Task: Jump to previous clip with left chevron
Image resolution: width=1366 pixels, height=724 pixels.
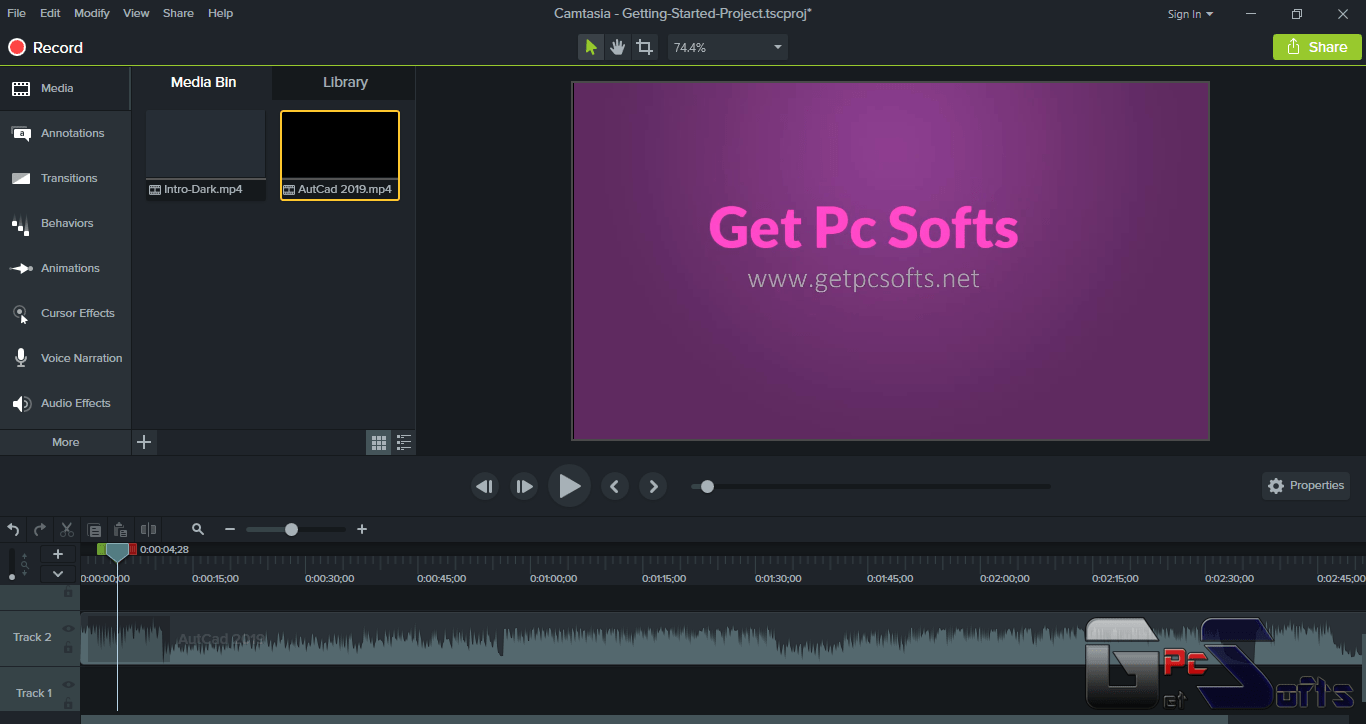Action: 614,486
